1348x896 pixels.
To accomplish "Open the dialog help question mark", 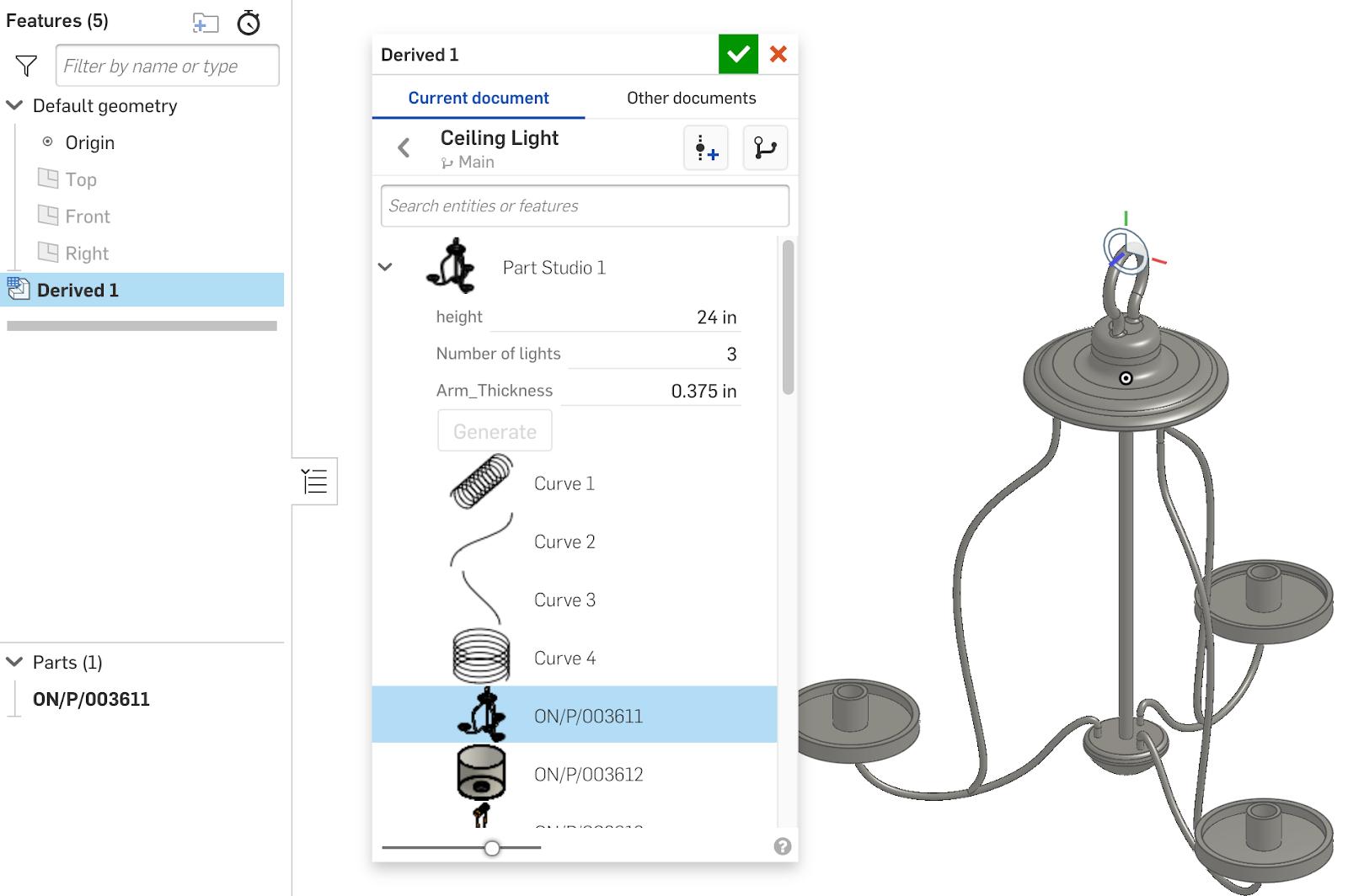I will pyautogui.click(x=783, y=846).
